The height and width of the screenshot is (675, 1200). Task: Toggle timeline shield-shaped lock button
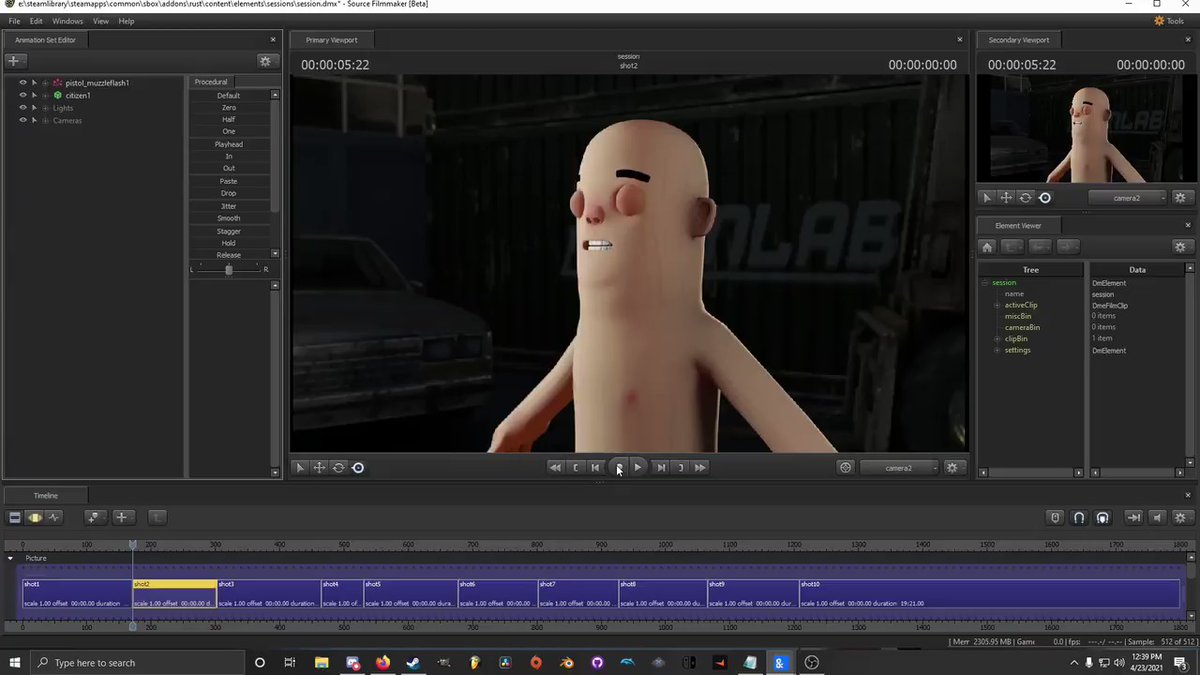[1055, 517]
